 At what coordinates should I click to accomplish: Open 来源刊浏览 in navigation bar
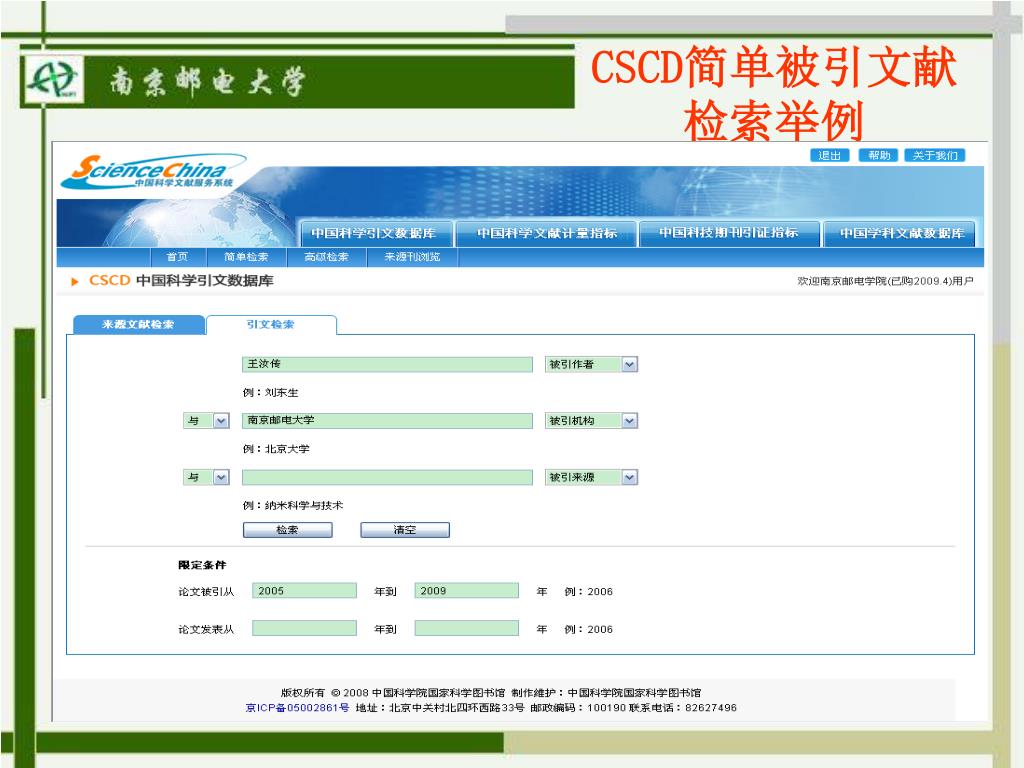tap(412, 257)
